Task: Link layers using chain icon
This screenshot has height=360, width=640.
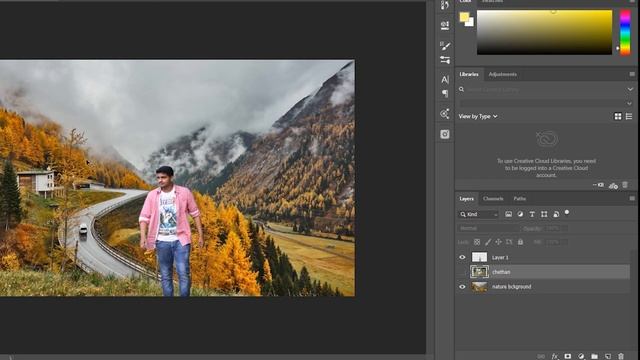Action: [x=541, y=356]
